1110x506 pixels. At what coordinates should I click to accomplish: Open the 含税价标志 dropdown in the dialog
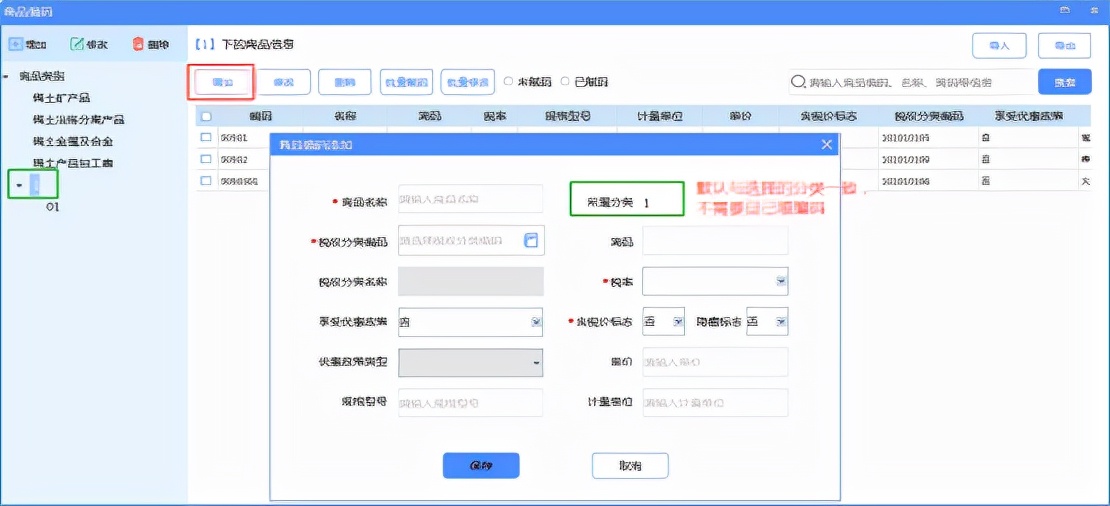[677, 322]
